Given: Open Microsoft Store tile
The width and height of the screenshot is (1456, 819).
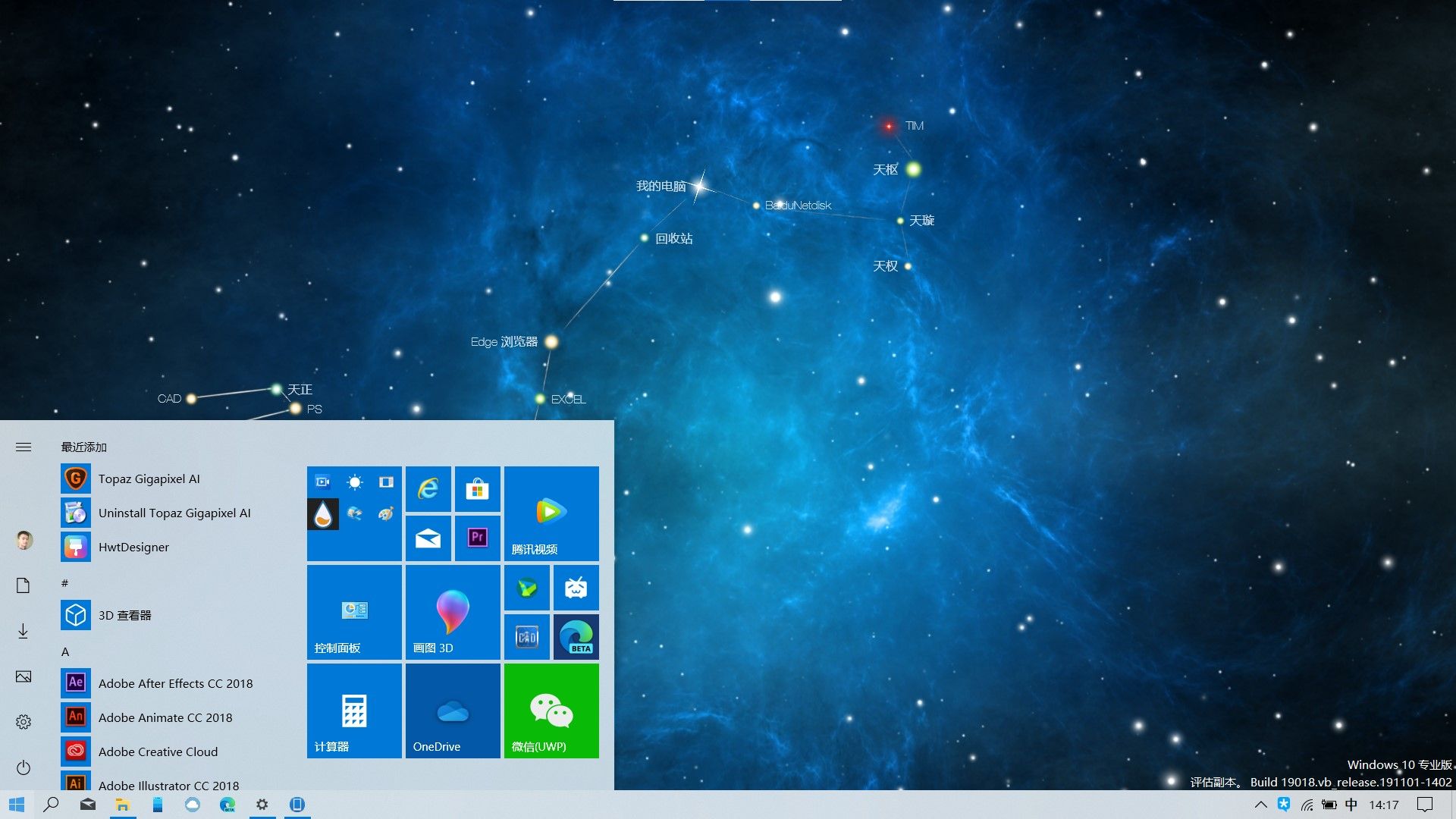Looking at the screenshot, I should pos(477,489).
